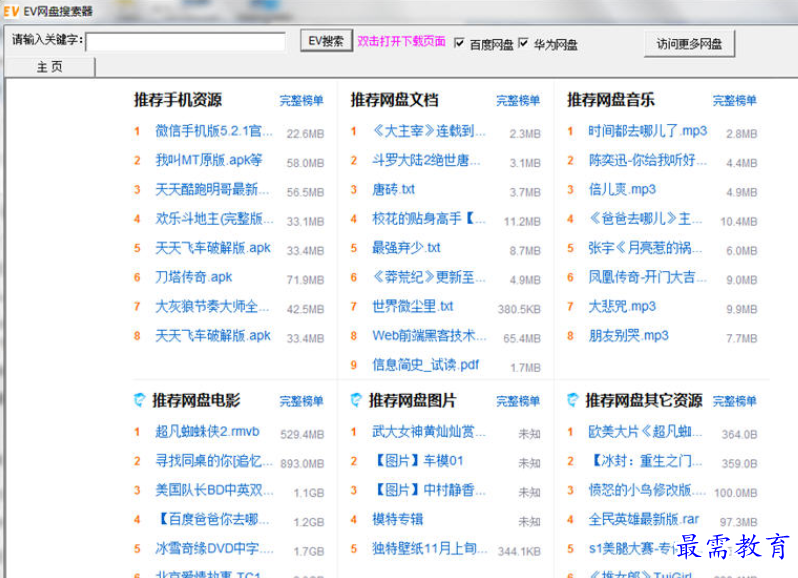The image size is (798, 578).
Task: Open 唐砖.txt link
Action: [393, 190]
